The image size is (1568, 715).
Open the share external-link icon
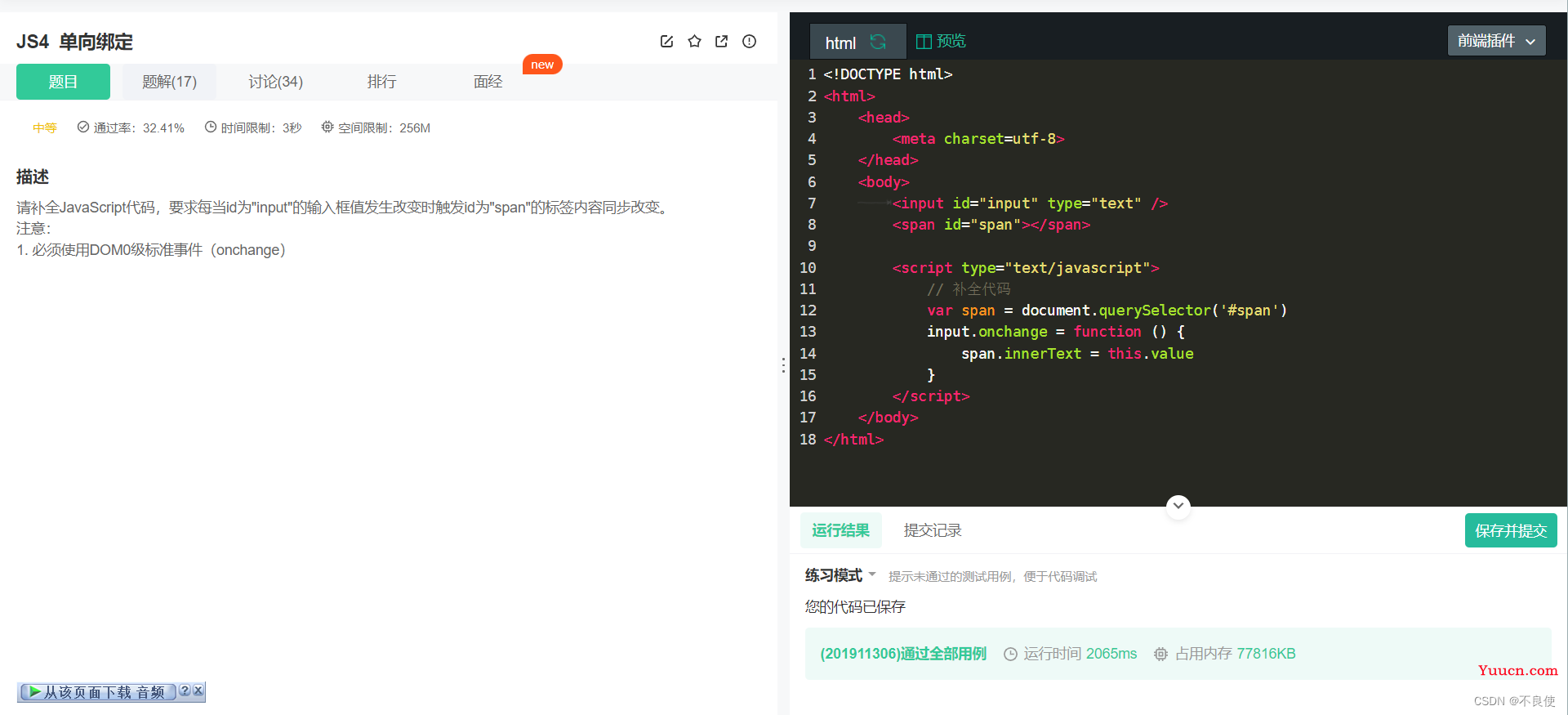point(721,42)
